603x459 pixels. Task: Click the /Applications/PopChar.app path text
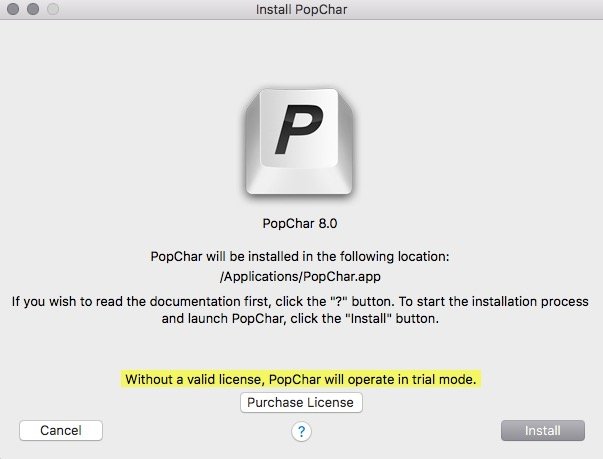pos(300,277)
